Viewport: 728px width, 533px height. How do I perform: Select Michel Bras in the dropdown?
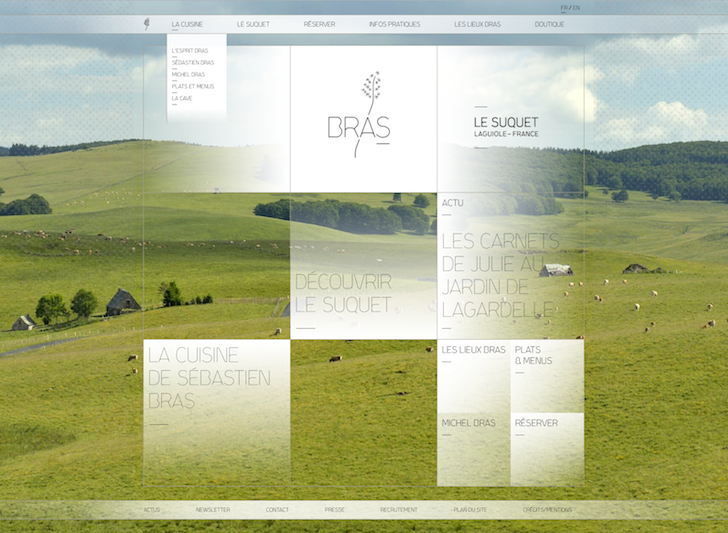pyautogui.click(x=188, y=74)
